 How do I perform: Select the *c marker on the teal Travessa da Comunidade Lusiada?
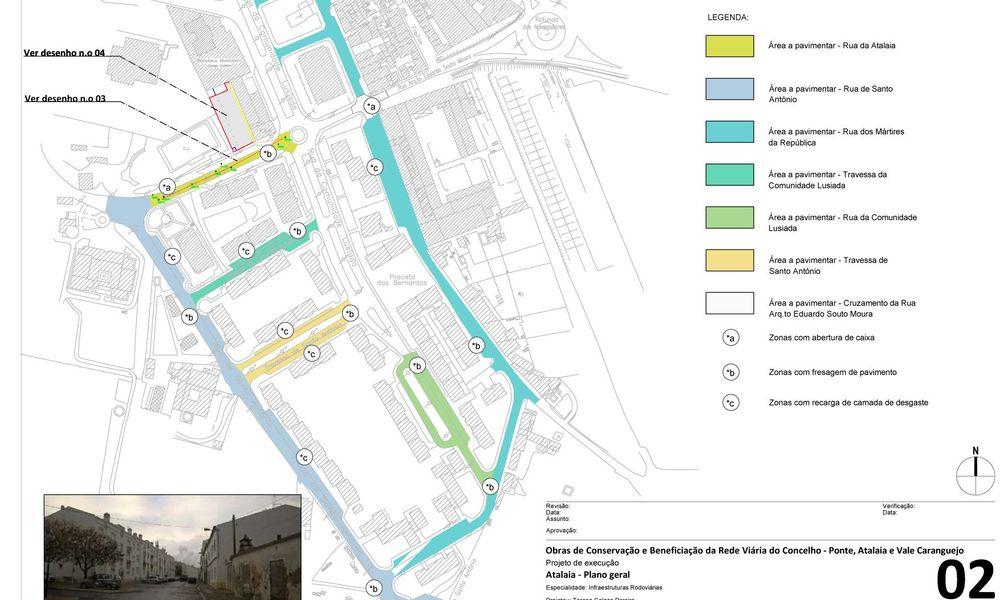click(x=247, y=251)
